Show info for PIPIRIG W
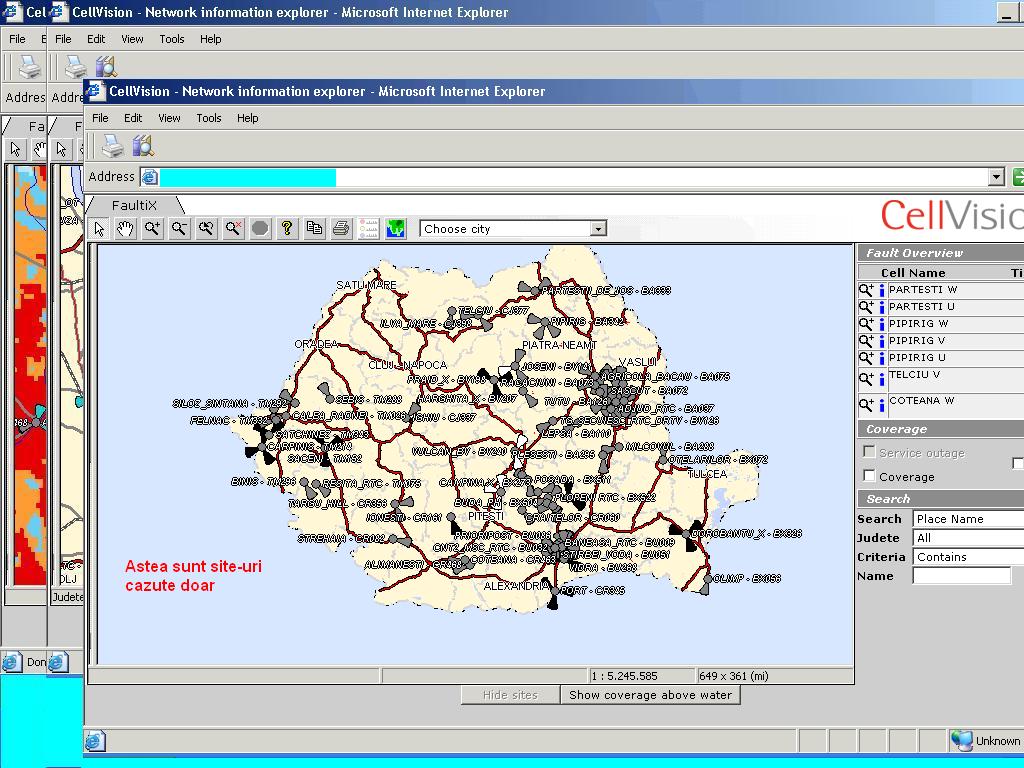 pos(882,324)
